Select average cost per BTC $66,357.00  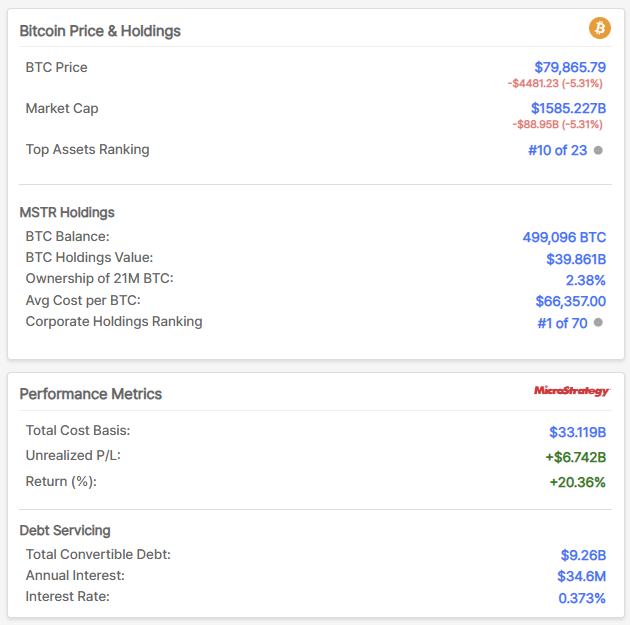[x=570, y=301]
